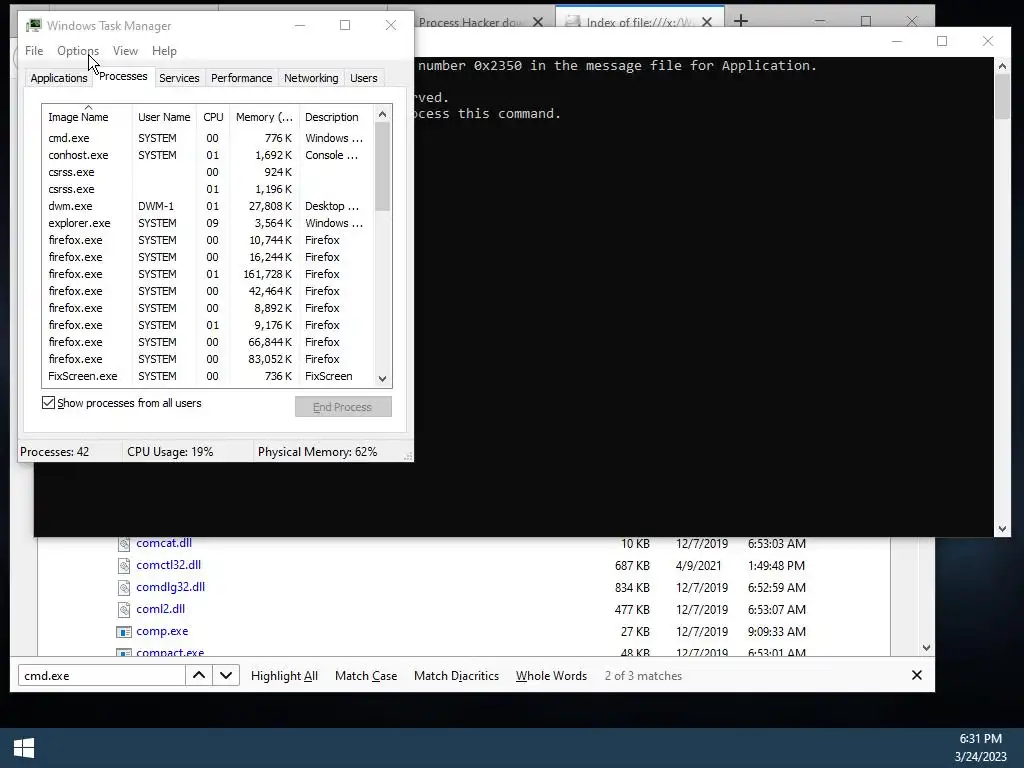1024x768 pixels.
Task: Click the process list scrollbar thumb
Action: (x=383, y=167)
